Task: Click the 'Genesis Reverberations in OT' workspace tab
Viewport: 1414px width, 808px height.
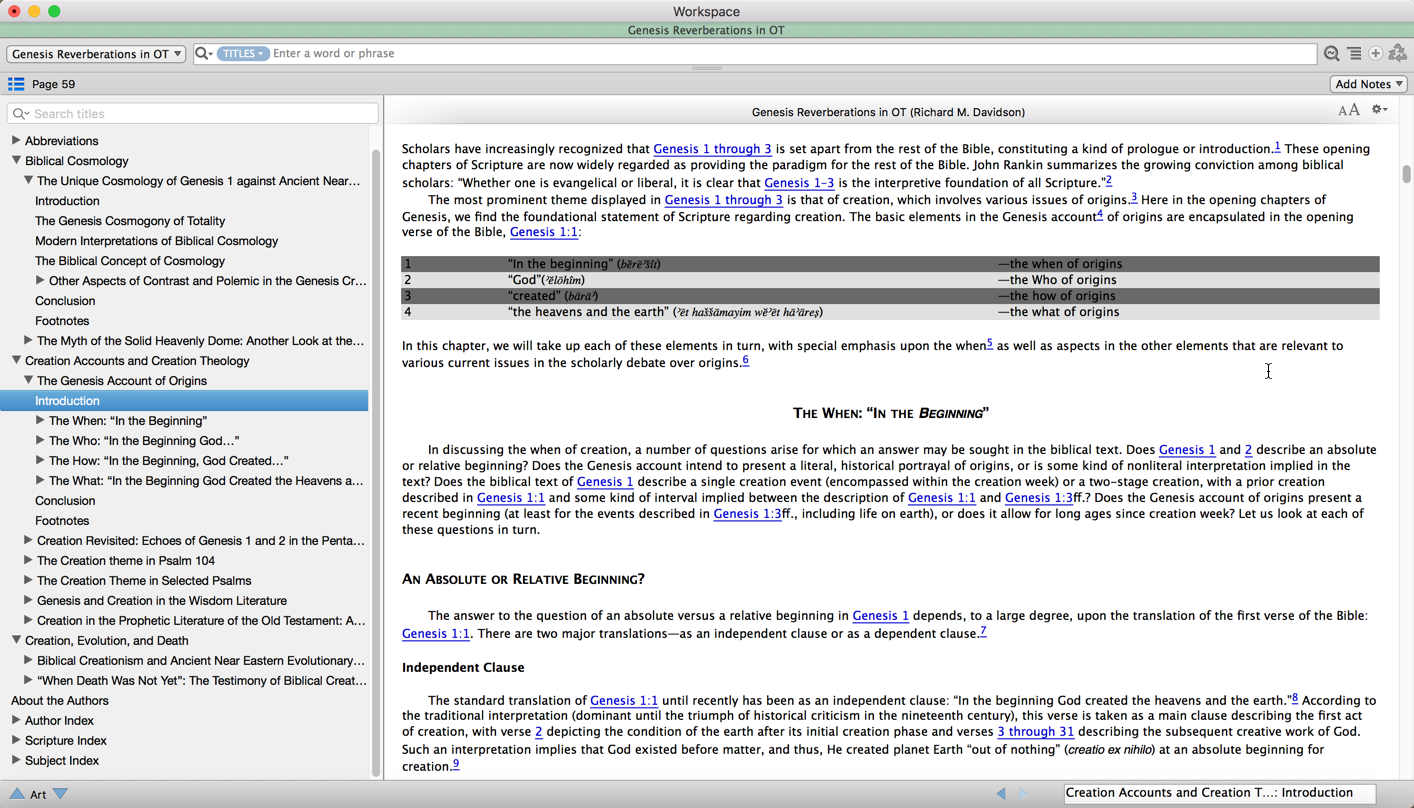Action: 706,30
